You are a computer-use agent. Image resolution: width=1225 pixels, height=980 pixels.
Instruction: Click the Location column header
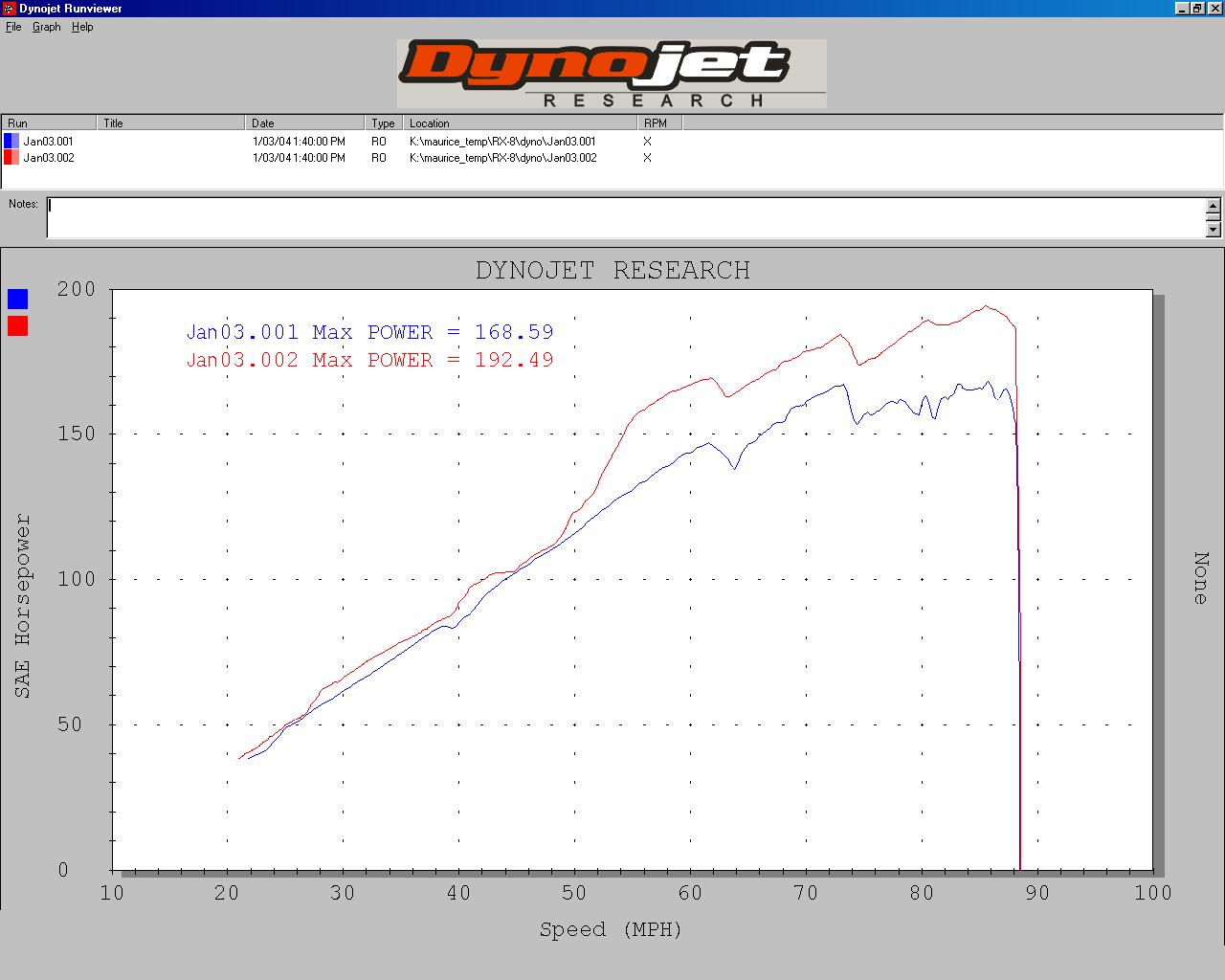pyautogui.click(x=520, y=122)
